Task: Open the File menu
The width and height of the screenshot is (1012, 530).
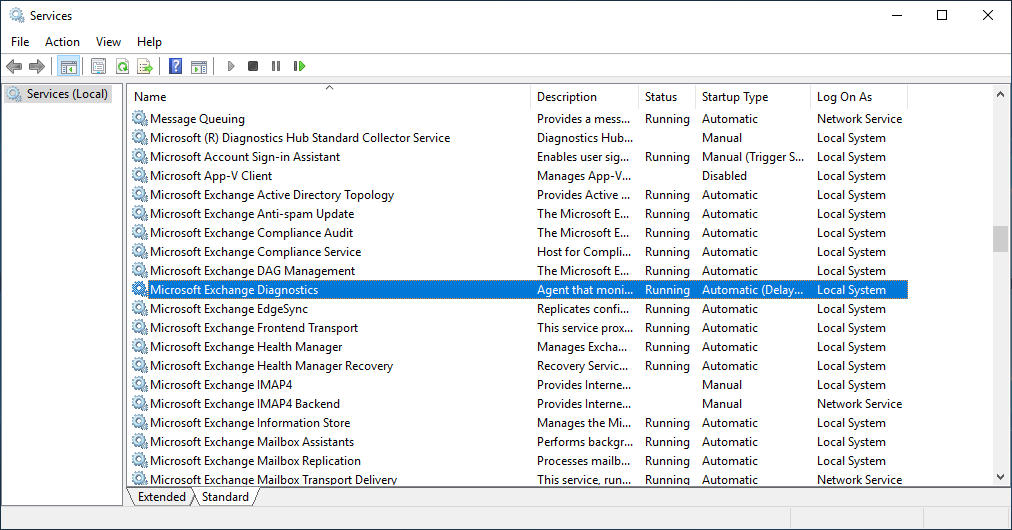Action: (x=20, y=41)
